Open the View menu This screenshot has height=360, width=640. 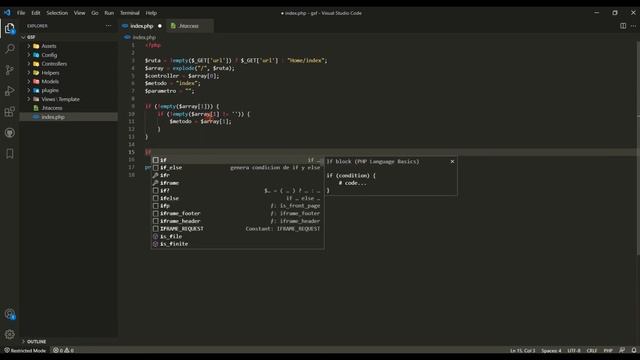[x=79, y=13]
